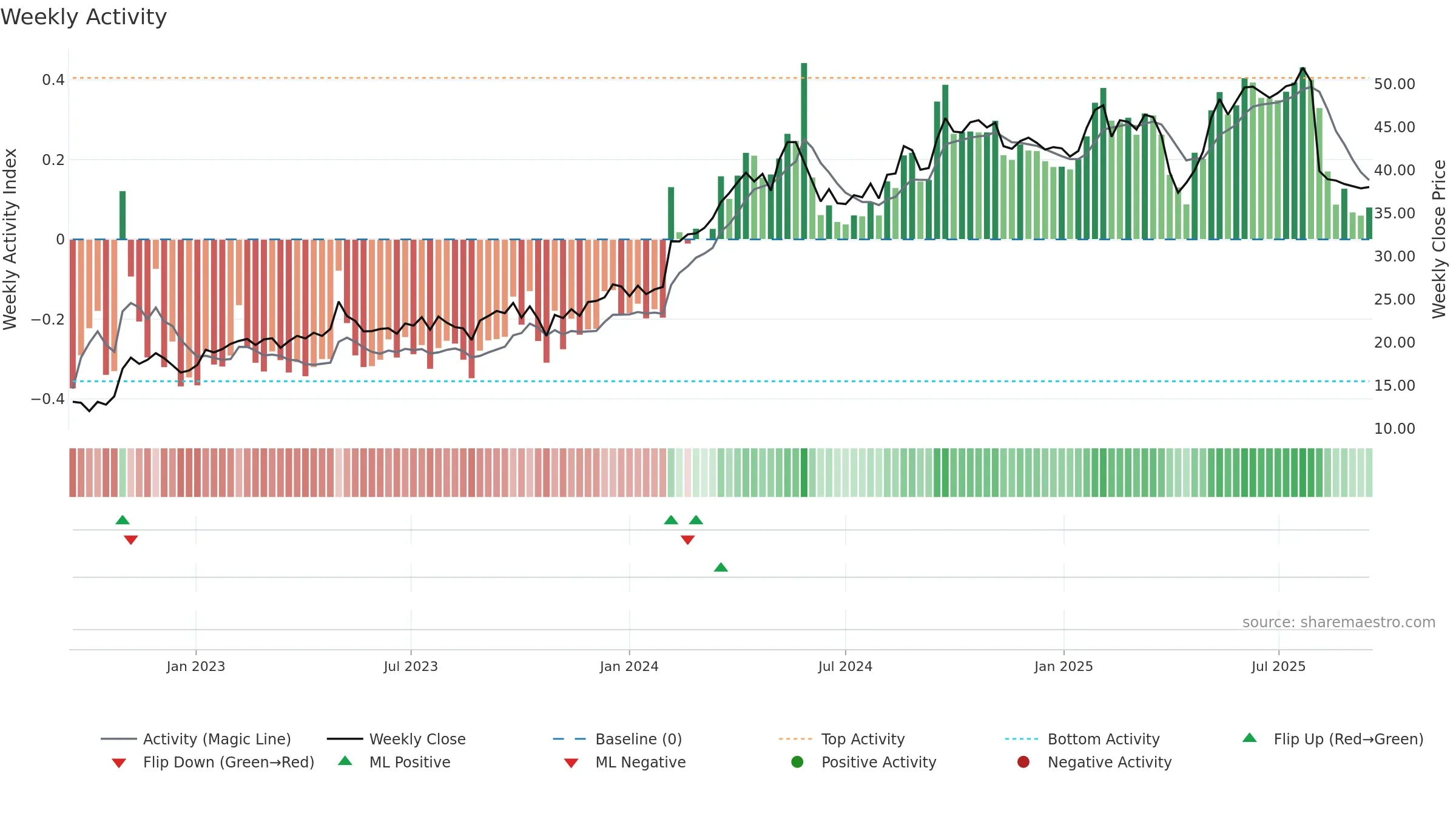Toggle the Flip Up (Red→Green) legend entry
This screenshot has width=1456, height=819.
1333,739
